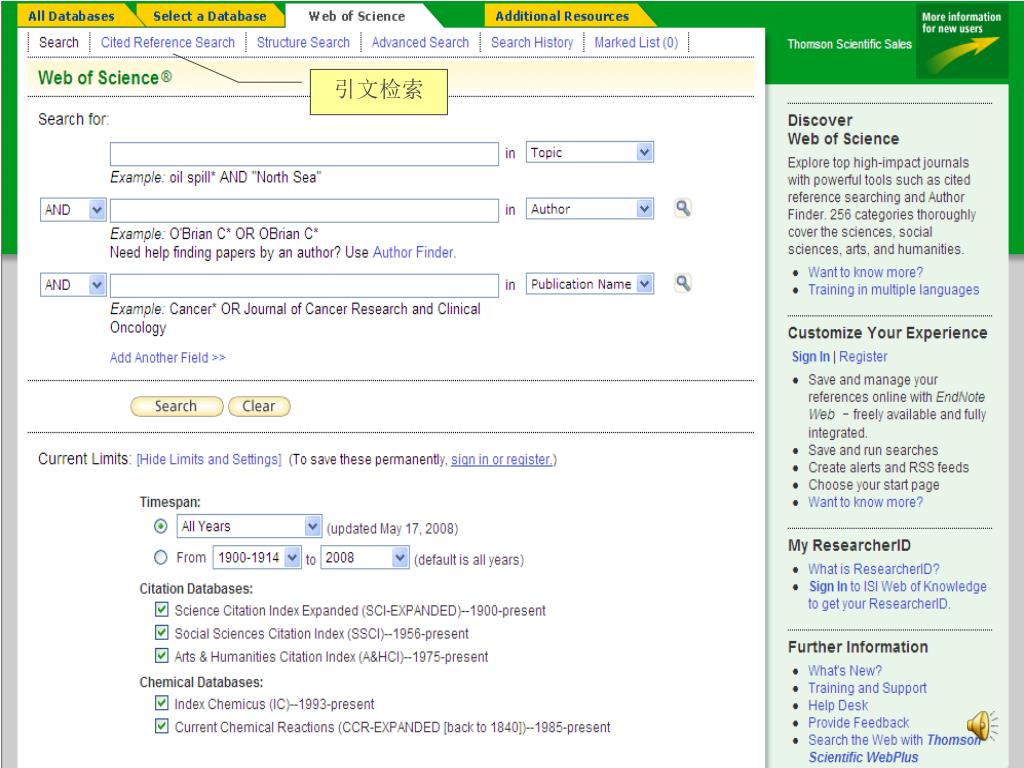Open Training in multiple languages link

893,289
